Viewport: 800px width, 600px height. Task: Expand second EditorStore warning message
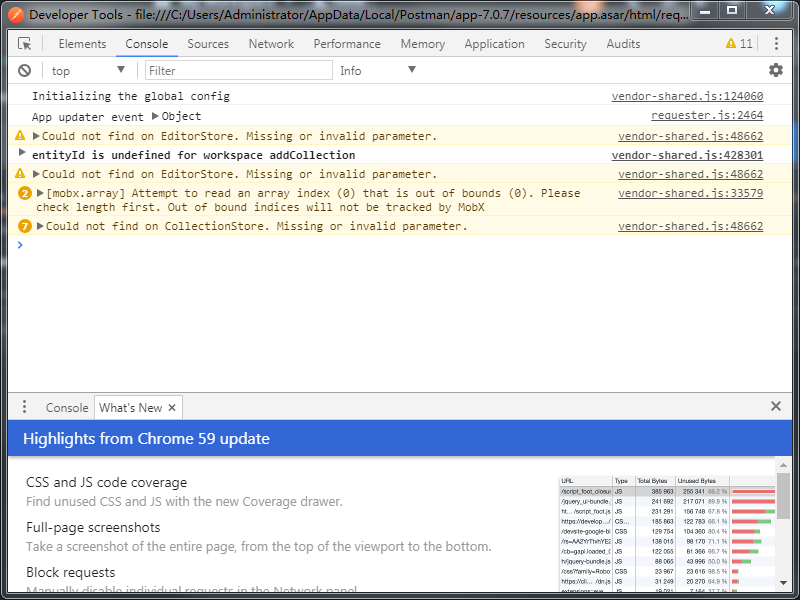pyautogui.click(x=36, y=174)
